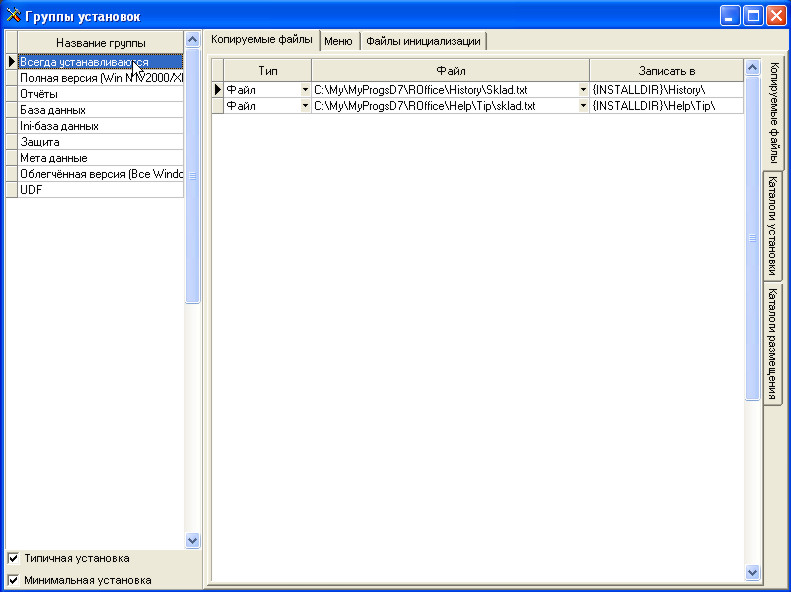Viewport: 791px width, 592px height.
Task: Click the Название группы column header
Action: [100, 43]
